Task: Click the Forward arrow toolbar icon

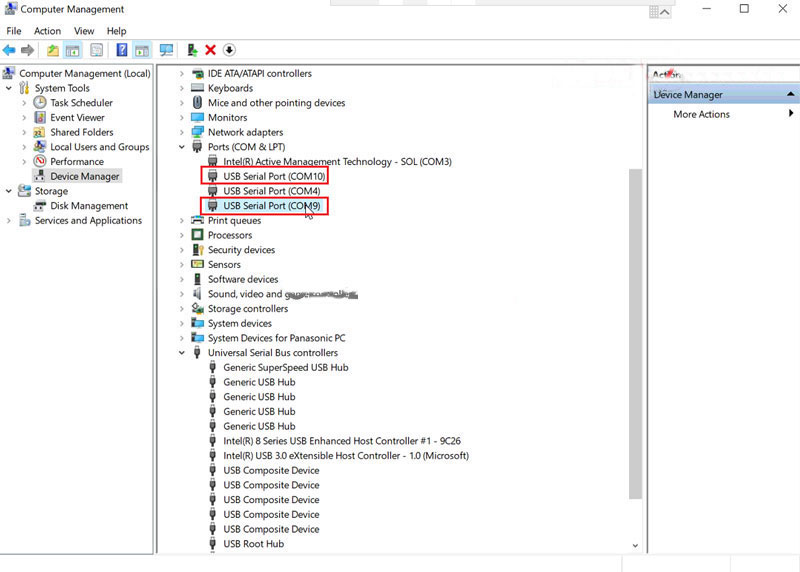Action: pyautogui.click(x=28, y=50)
